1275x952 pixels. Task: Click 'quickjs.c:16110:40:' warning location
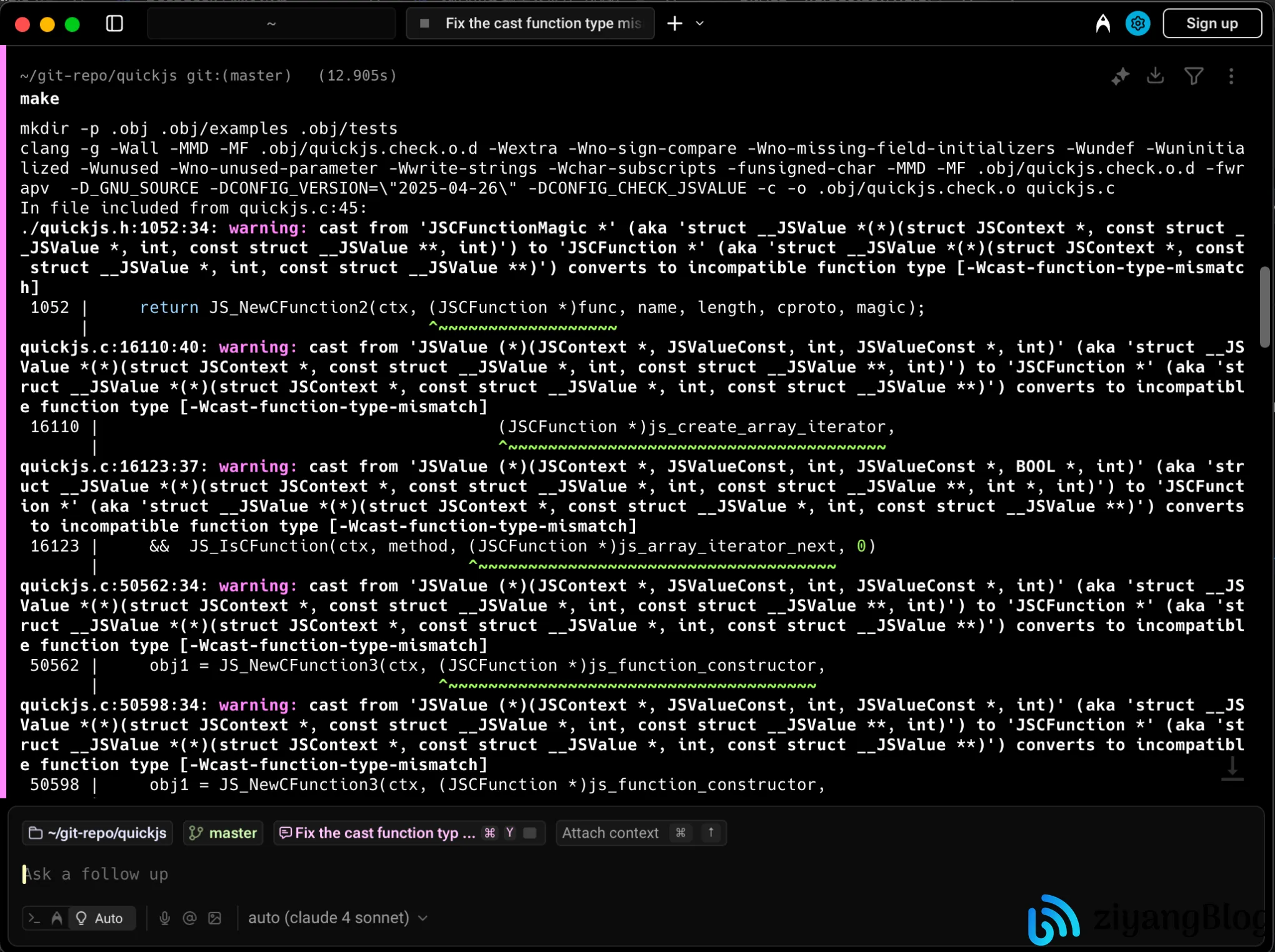click(x=114, y=347)
